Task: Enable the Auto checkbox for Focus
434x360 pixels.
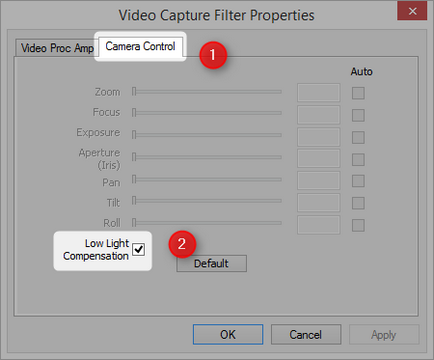Action: (358, 115)
